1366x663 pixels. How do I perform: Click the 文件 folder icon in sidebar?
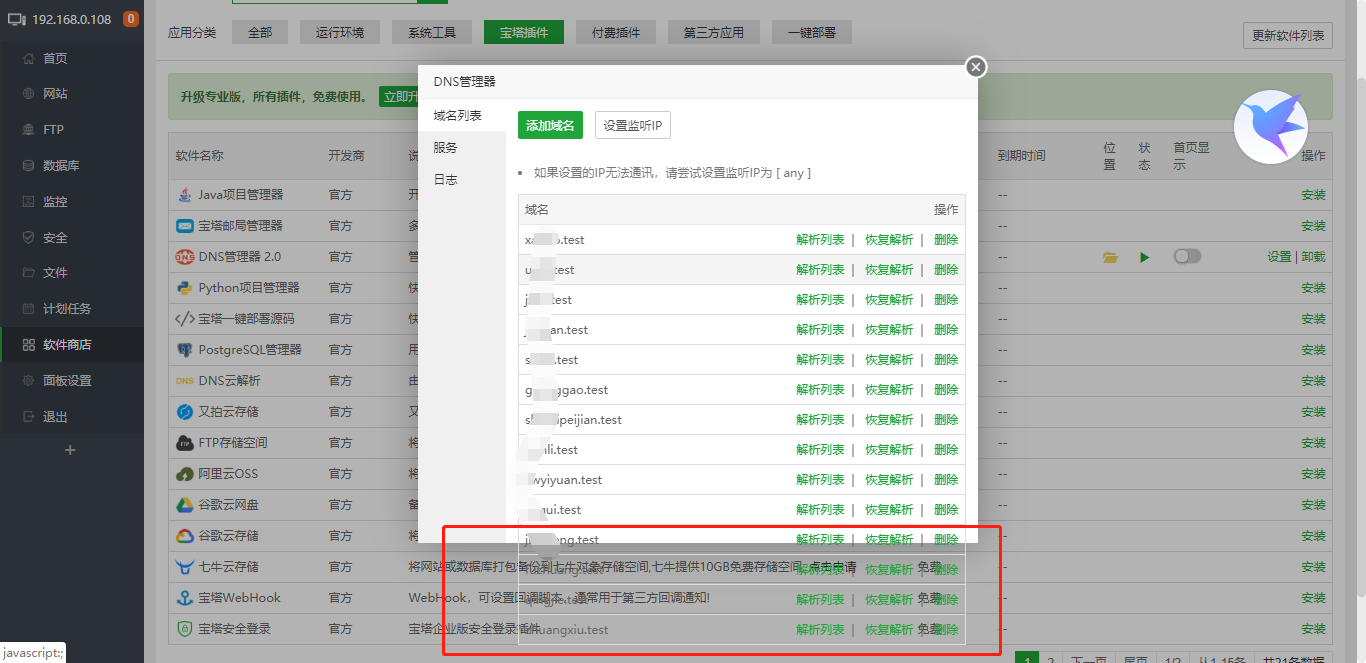click(x=29, y=273)
